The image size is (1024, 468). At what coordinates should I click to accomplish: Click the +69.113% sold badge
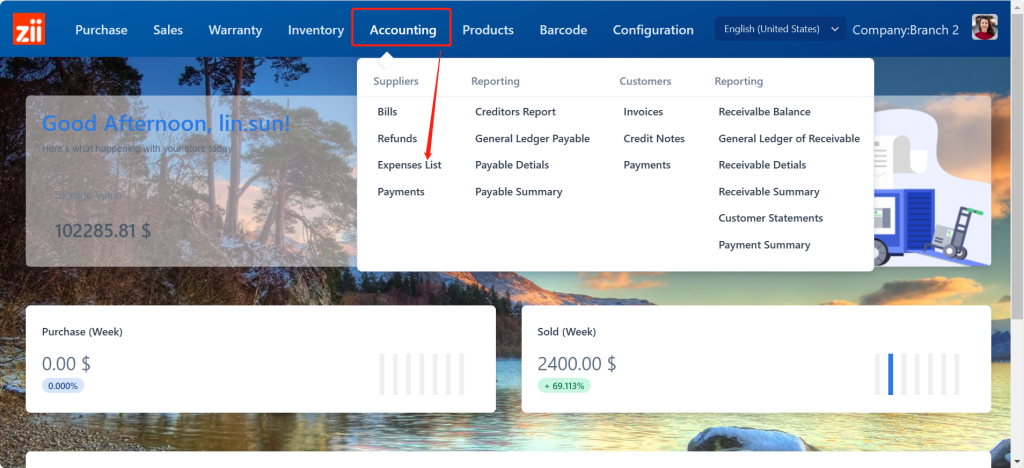(x=564, y=386)
